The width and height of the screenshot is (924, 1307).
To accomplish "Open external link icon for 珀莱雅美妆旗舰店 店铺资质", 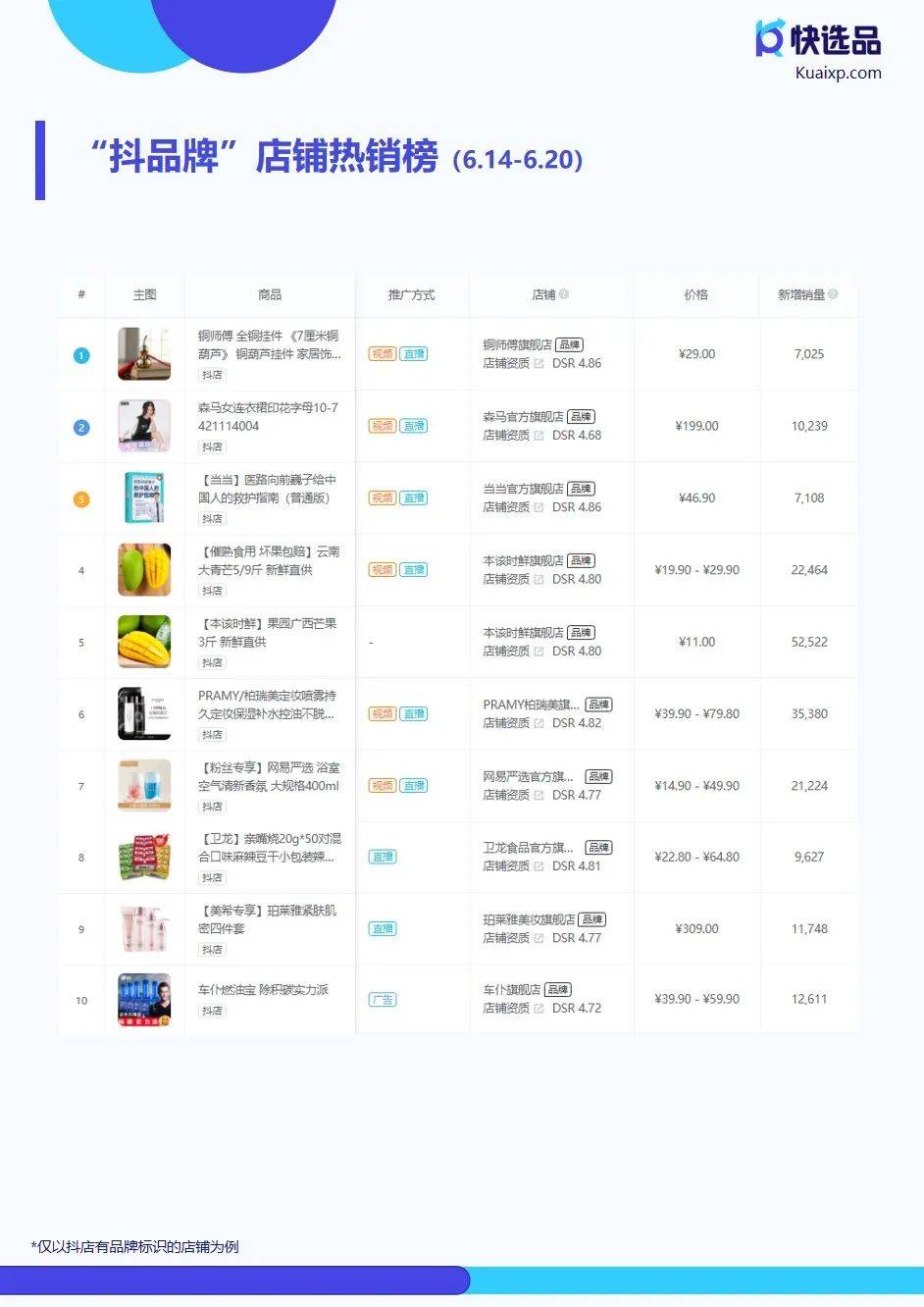I will [x=539, y=939].
